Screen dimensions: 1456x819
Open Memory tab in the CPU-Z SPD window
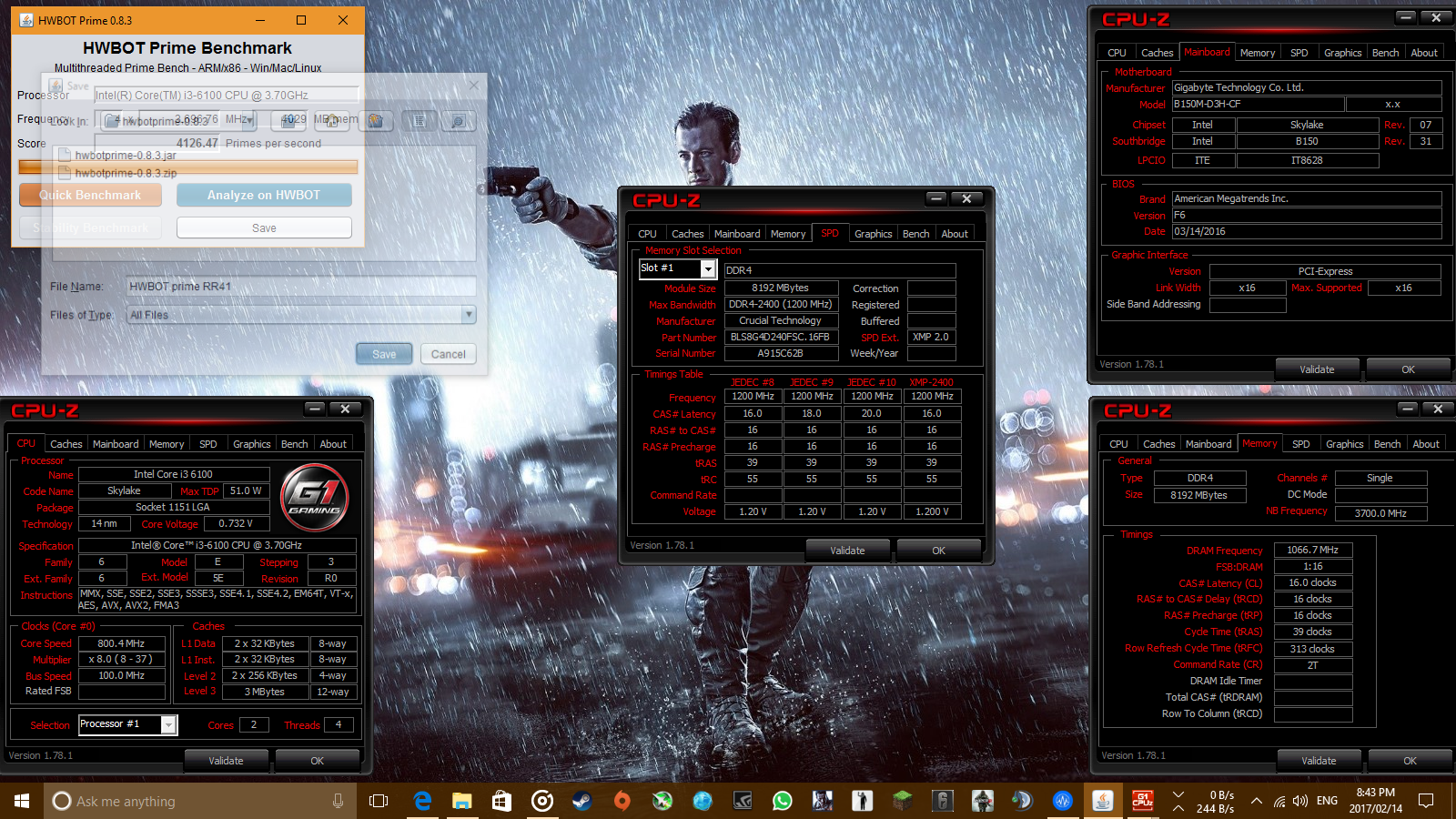pos(788,234)
